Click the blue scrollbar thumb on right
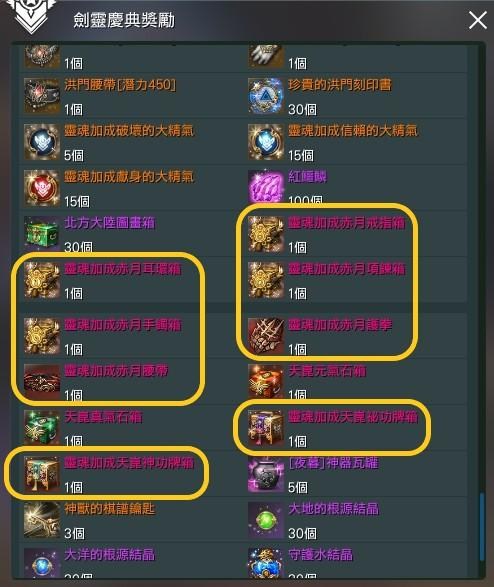Viewport: 494px width, 587px height. [482, 527]
